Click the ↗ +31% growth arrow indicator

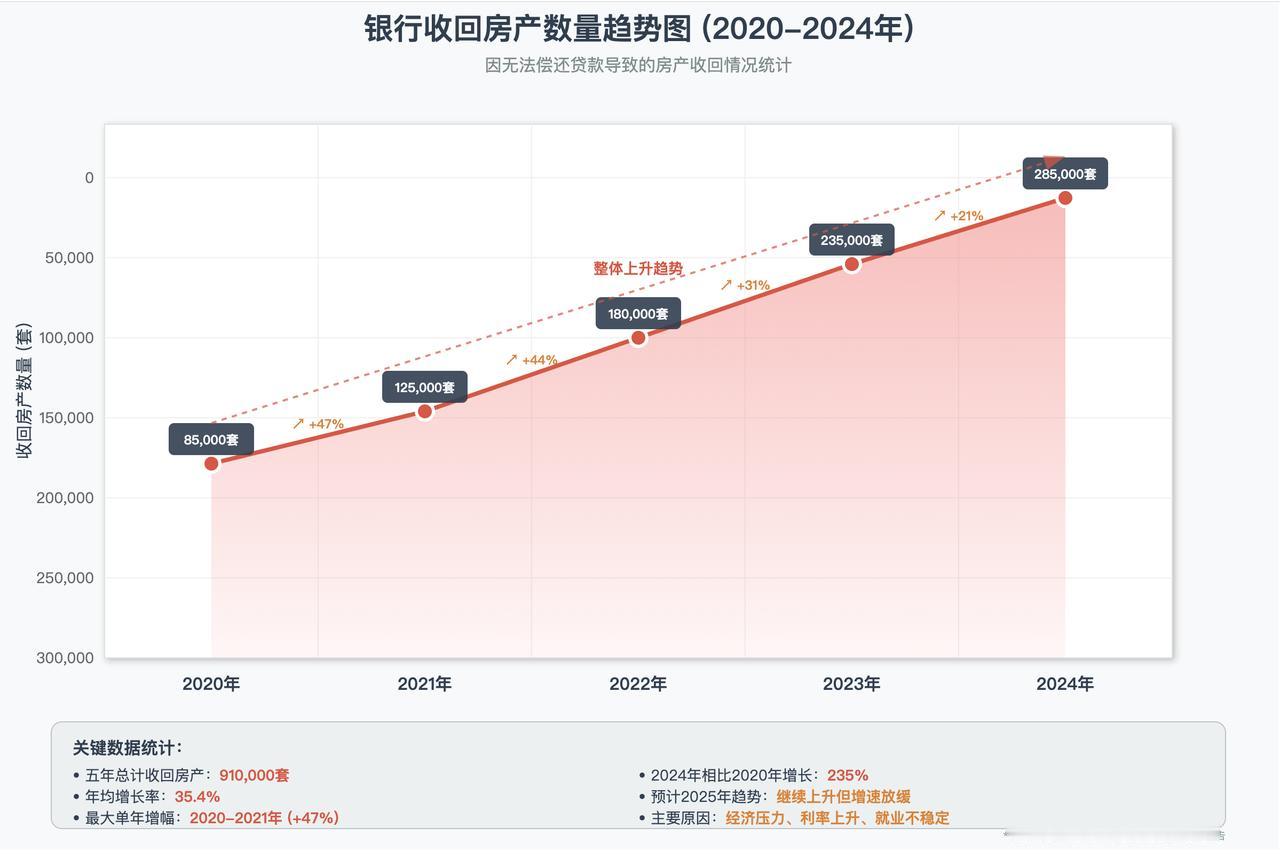(745, 285)
